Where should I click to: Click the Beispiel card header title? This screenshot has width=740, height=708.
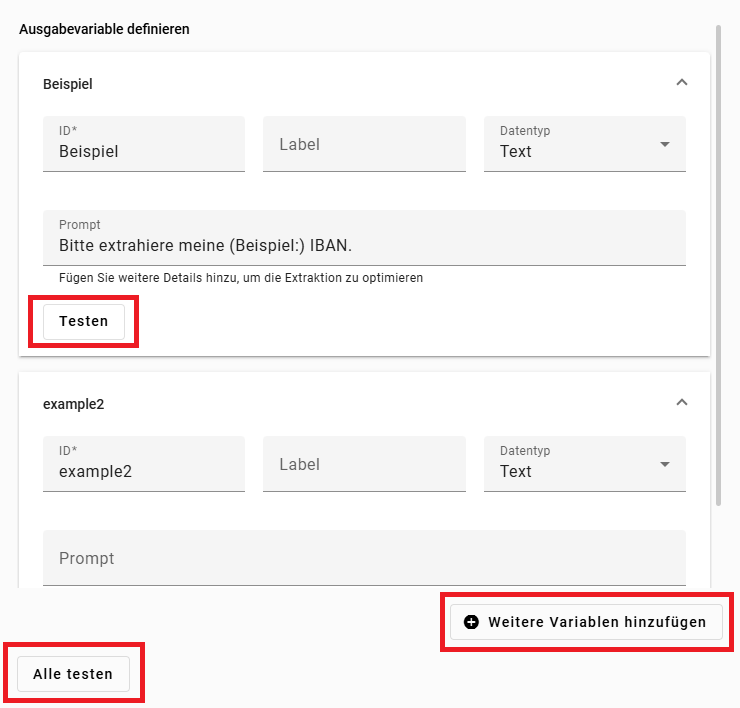[68, 84]
